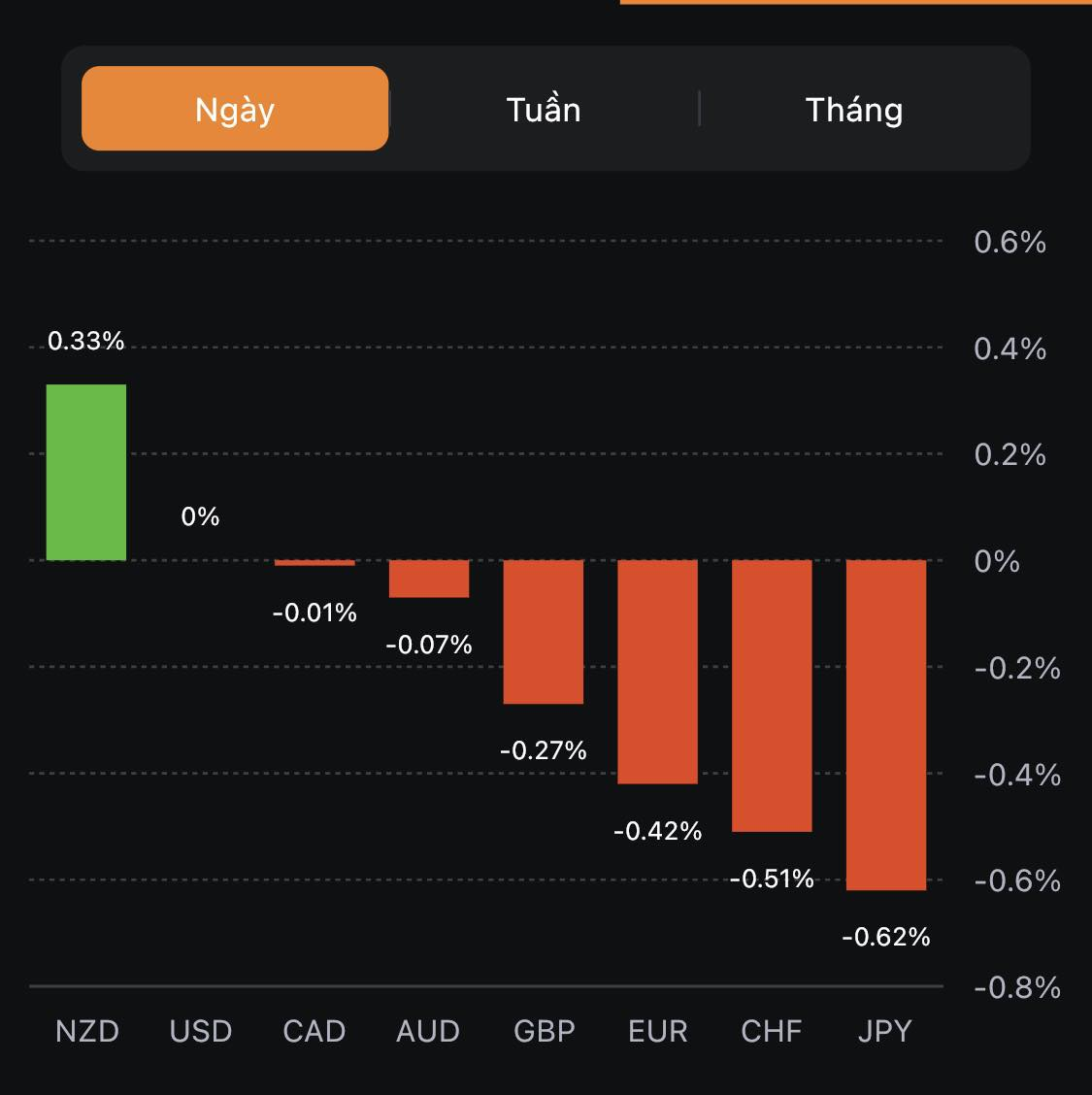Select the small red AUD bar
The image size is (1092, 1095).
[x=429, y=579]
